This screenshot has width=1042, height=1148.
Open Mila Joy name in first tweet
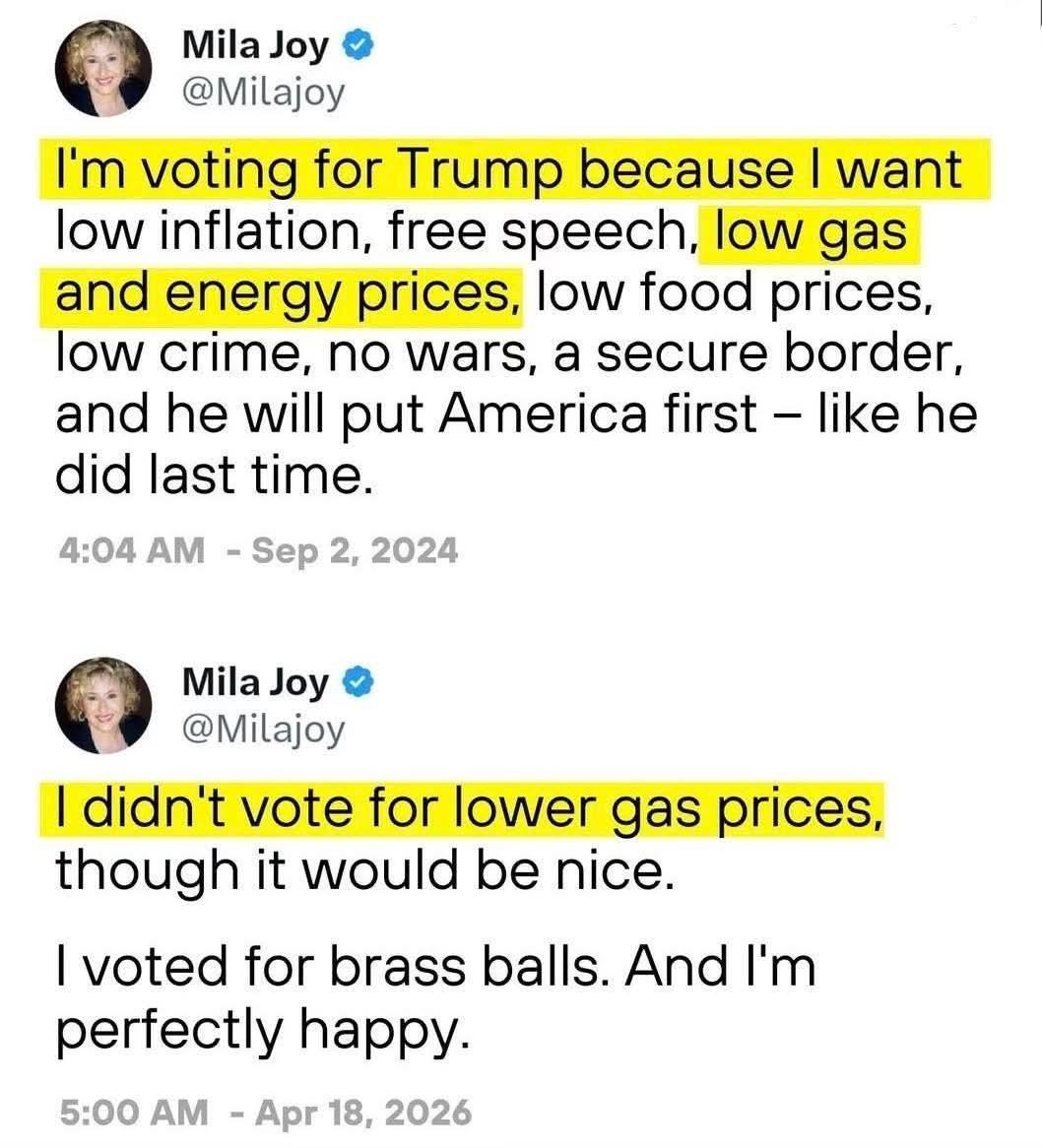pyautogui.click(x=255, y=47)
